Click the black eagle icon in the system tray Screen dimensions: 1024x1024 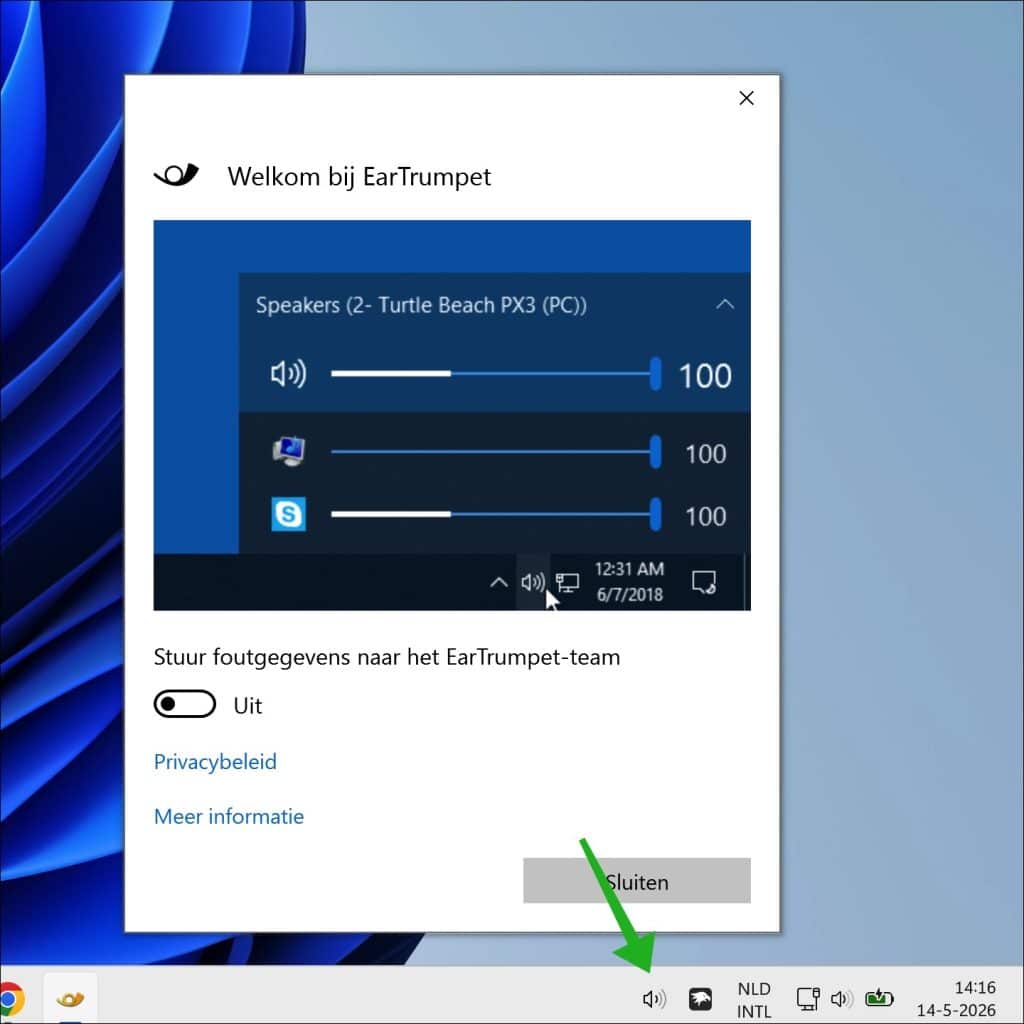coord(700,999)
